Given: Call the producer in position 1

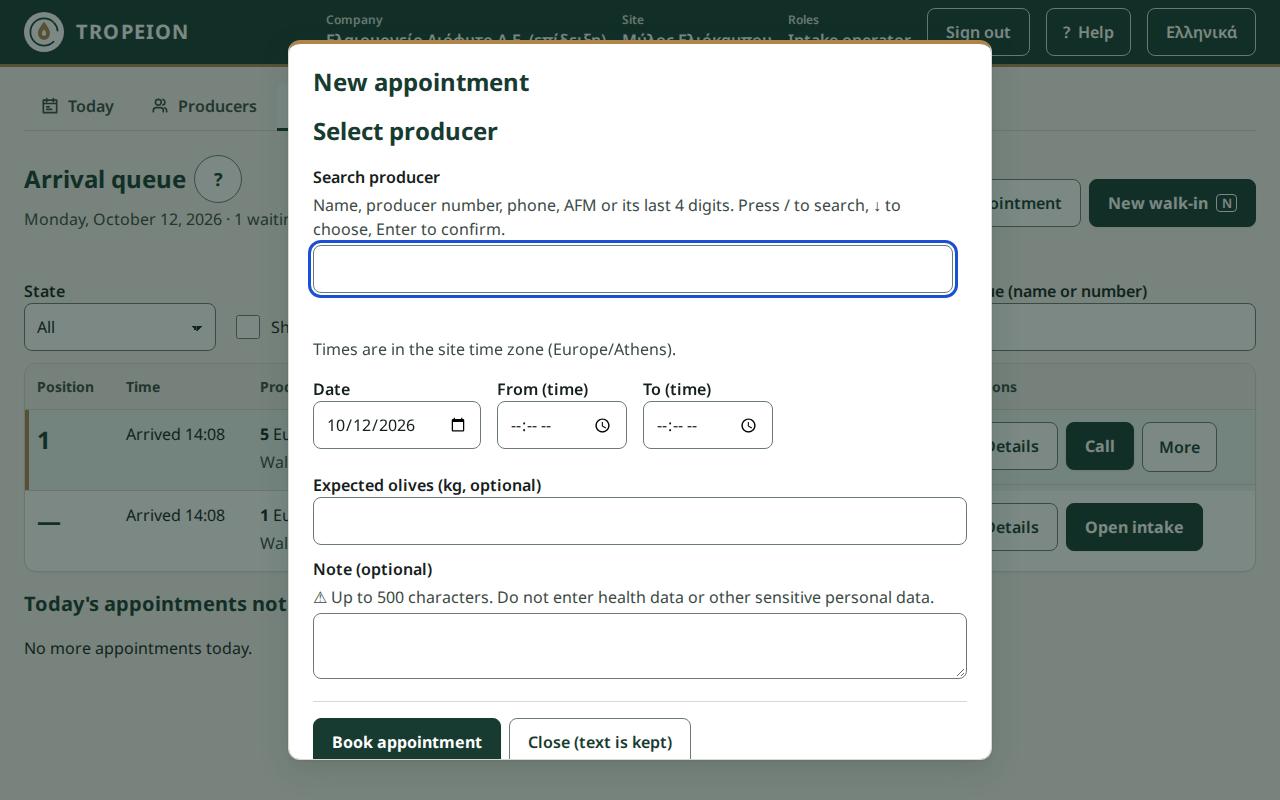Looking at the screenshot, I should pos(1100,446).
